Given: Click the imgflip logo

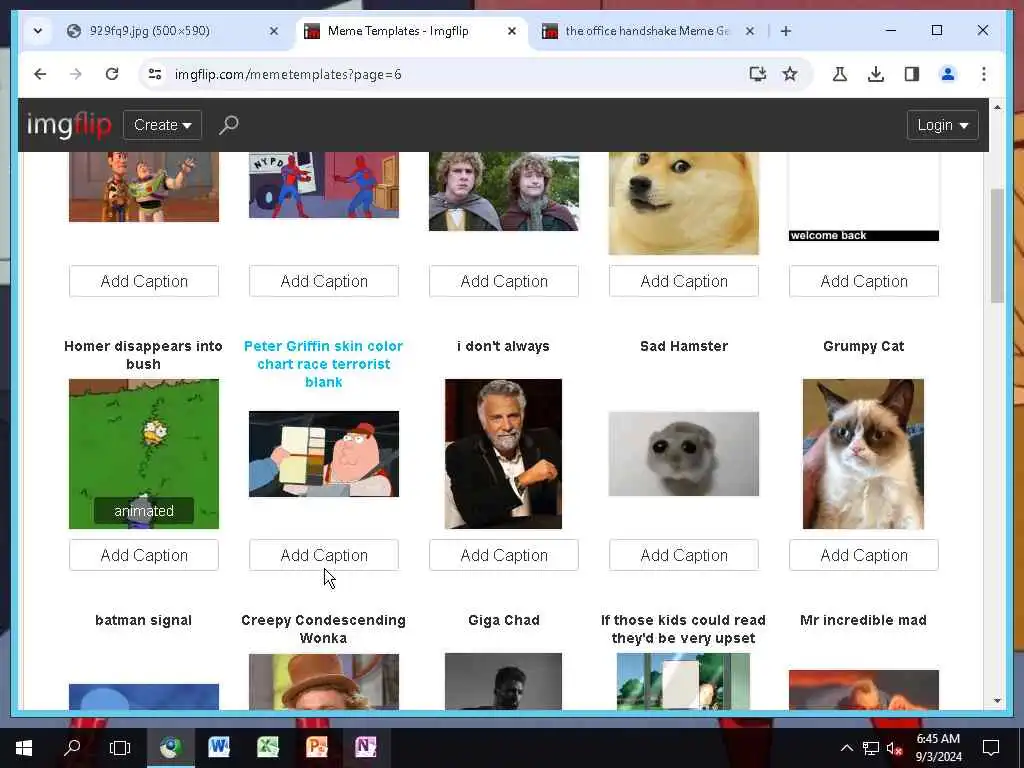Looking at the screenshot, I should pyautogui.click(x=69, y=125).
